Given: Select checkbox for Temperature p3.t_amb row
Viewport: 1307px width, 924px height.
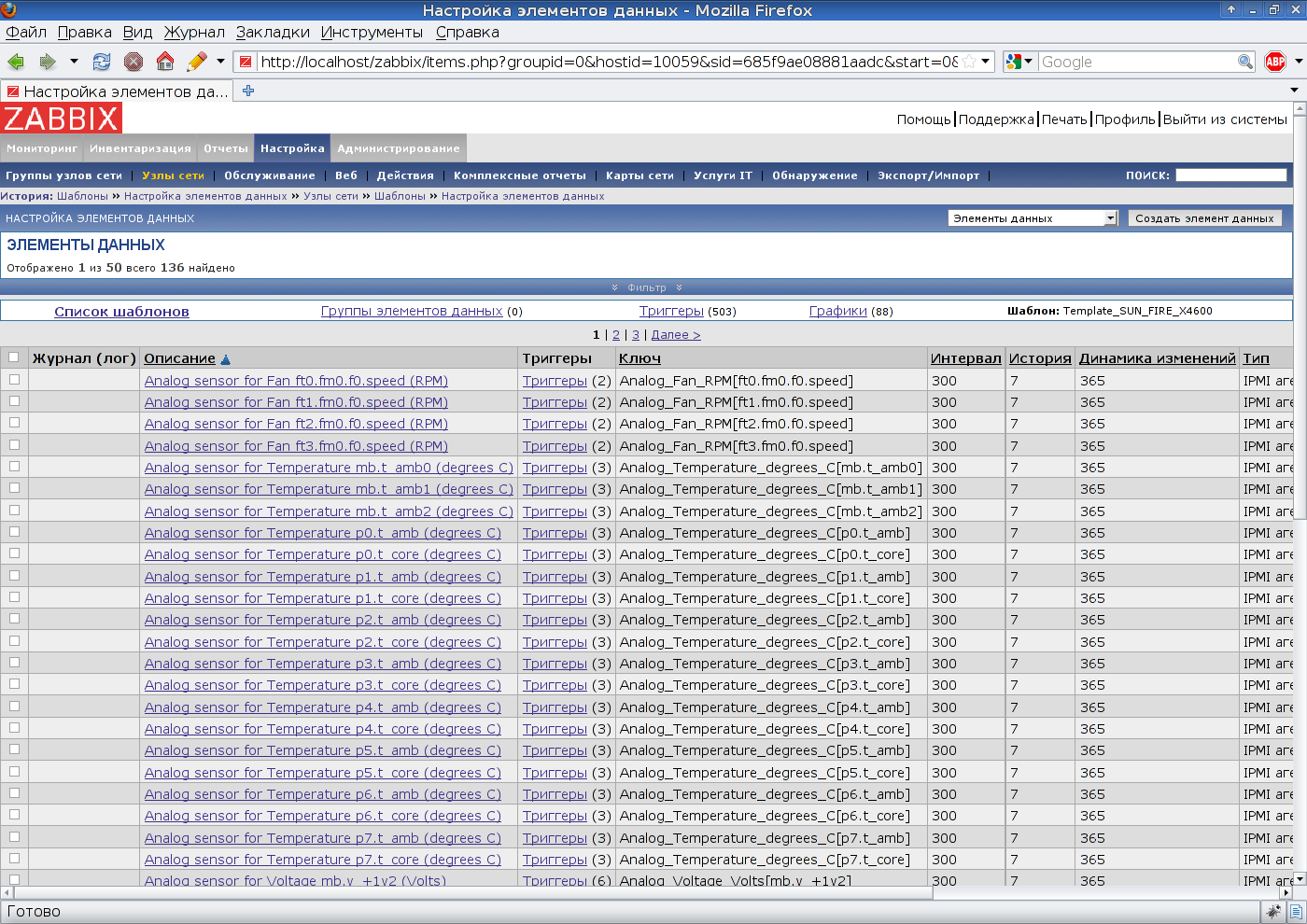Looking at the screenshot, I should (x=14, y=663).
